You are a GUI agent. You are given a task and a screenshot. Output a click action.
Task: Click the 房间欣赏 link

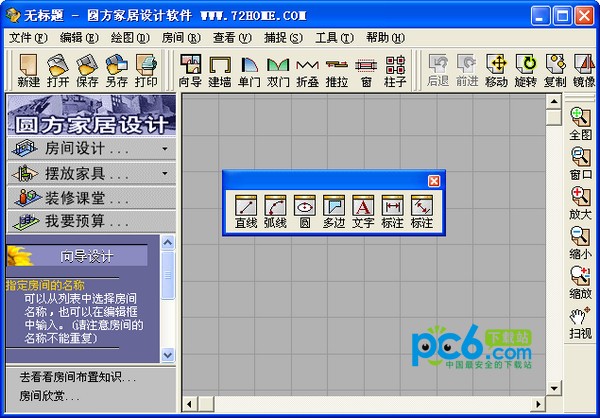(x=50, y=396)
